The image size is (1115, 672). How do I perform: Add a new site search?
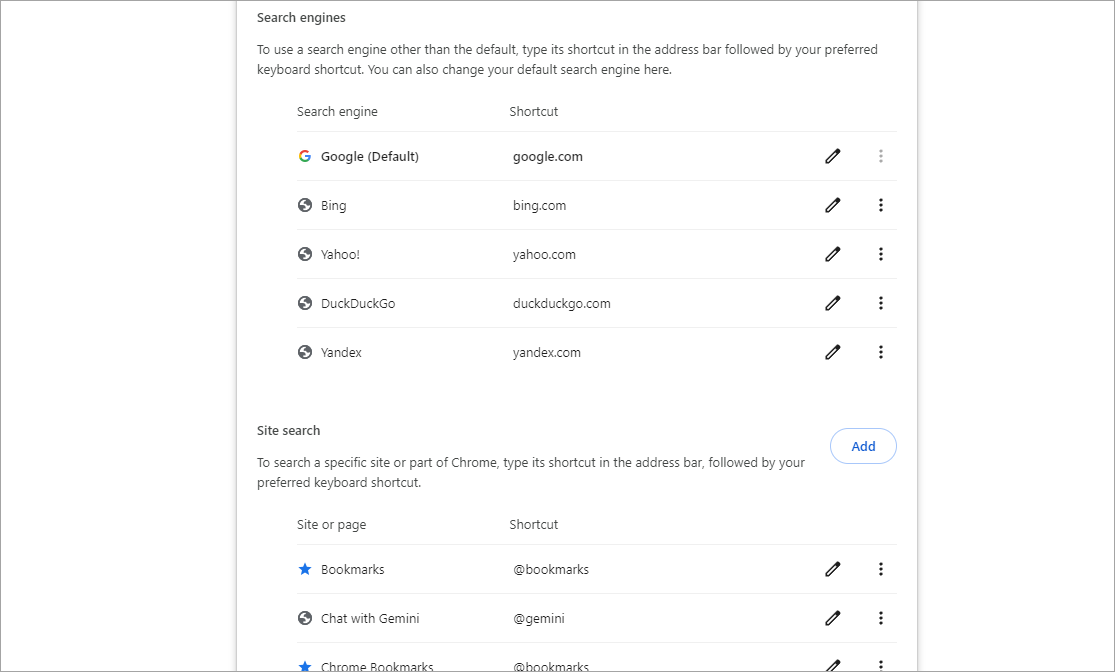[863, 447]
